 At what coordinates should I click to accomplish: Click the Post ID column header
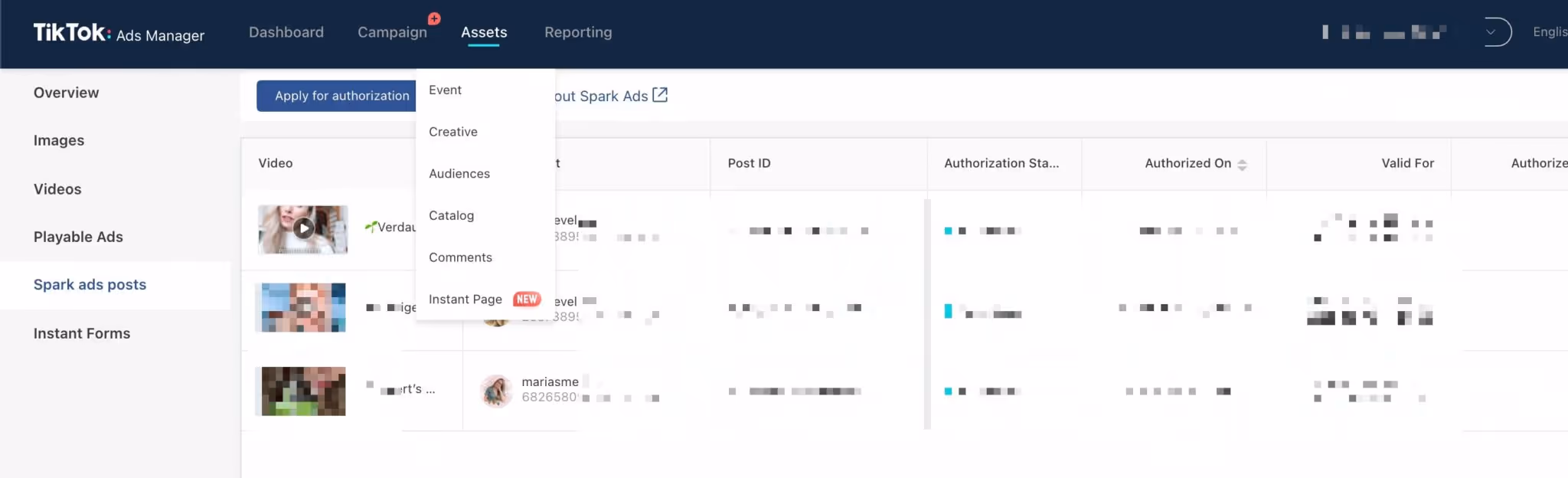749,163
